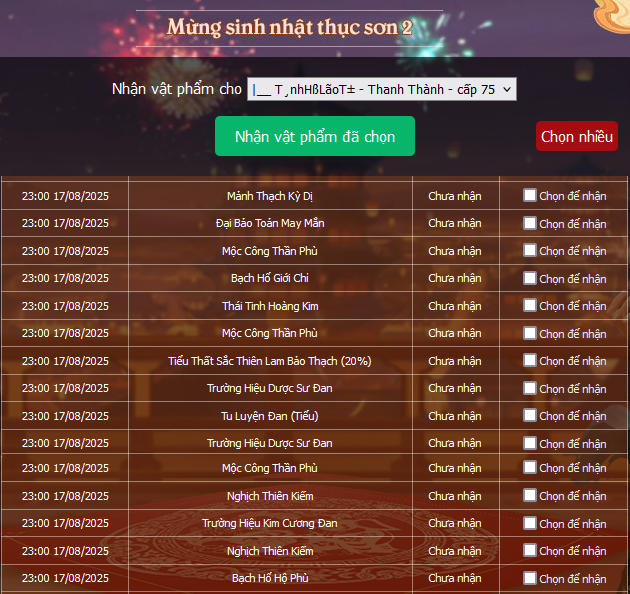
Task: Click the heading Mừng sinh nhật thục sơn 2
Action: 290,27
